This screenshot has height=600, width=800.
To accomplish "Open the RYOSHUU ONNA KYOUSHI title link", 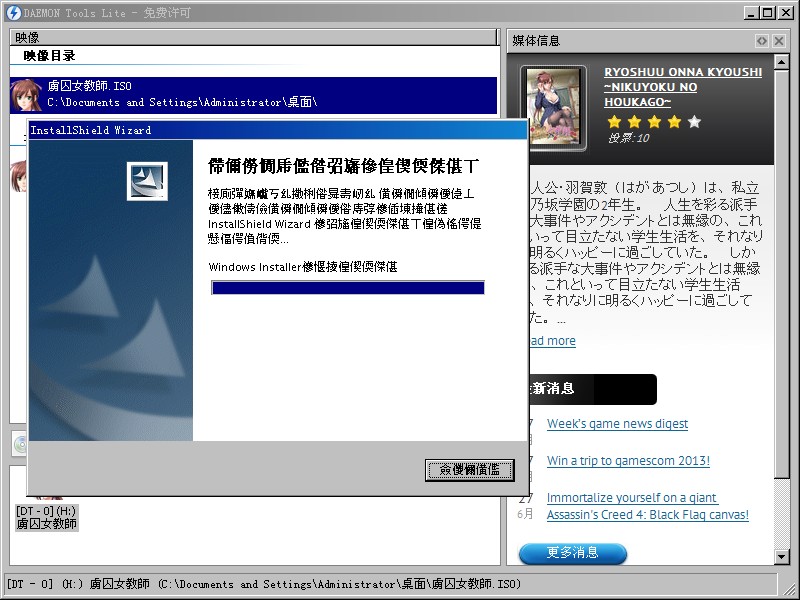I will (x=683, y=87).
